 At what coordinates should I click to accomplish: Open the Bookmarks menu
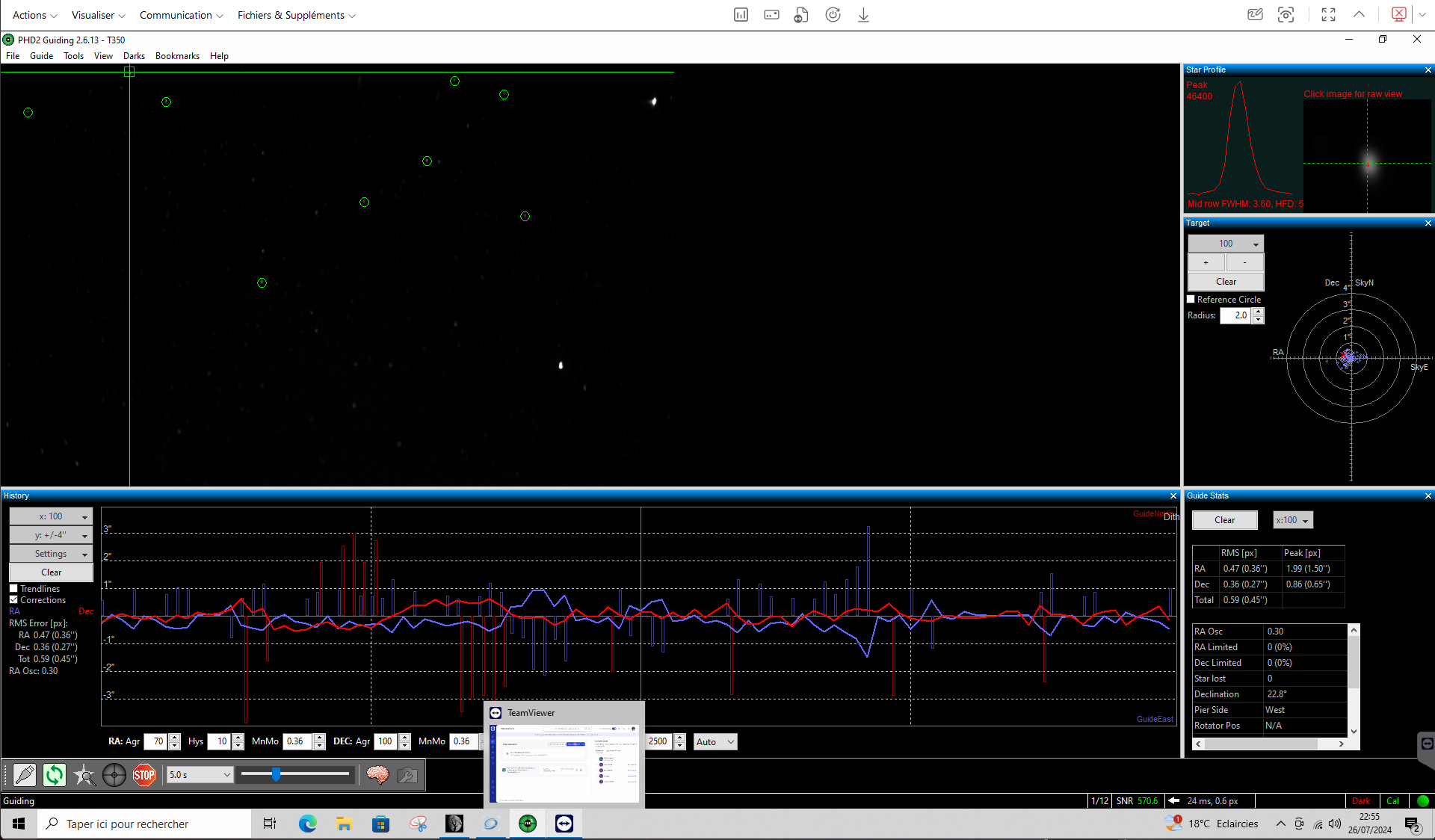(x=177, y=56)
